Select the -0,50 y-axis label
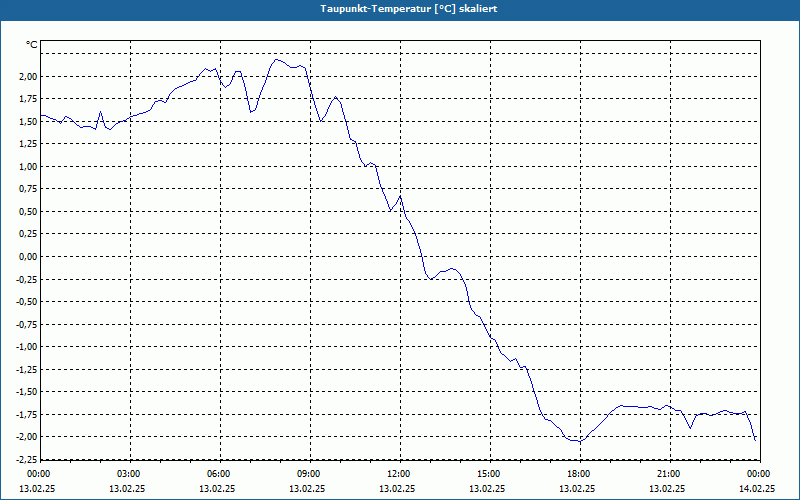 pyautogui.click(x=28, y=302)
